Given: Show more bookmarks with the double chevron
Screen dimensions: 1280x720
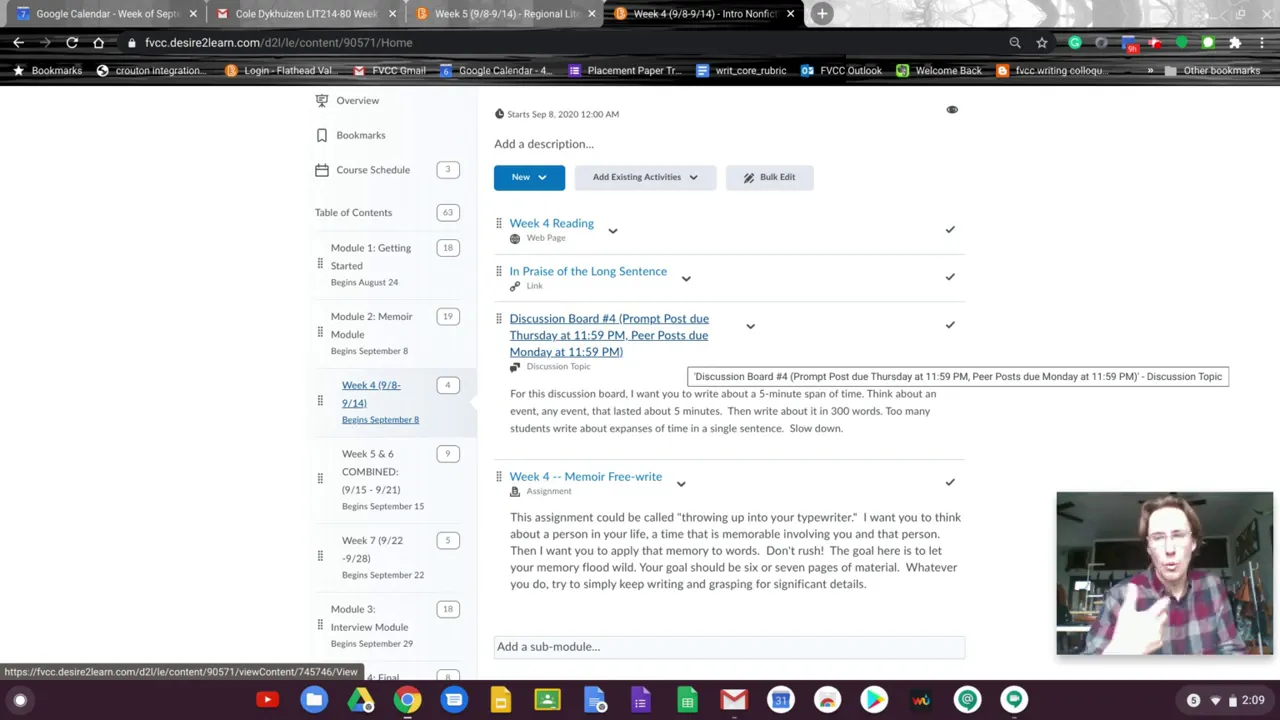Looking at the screenshot, I should point(1150,71).
